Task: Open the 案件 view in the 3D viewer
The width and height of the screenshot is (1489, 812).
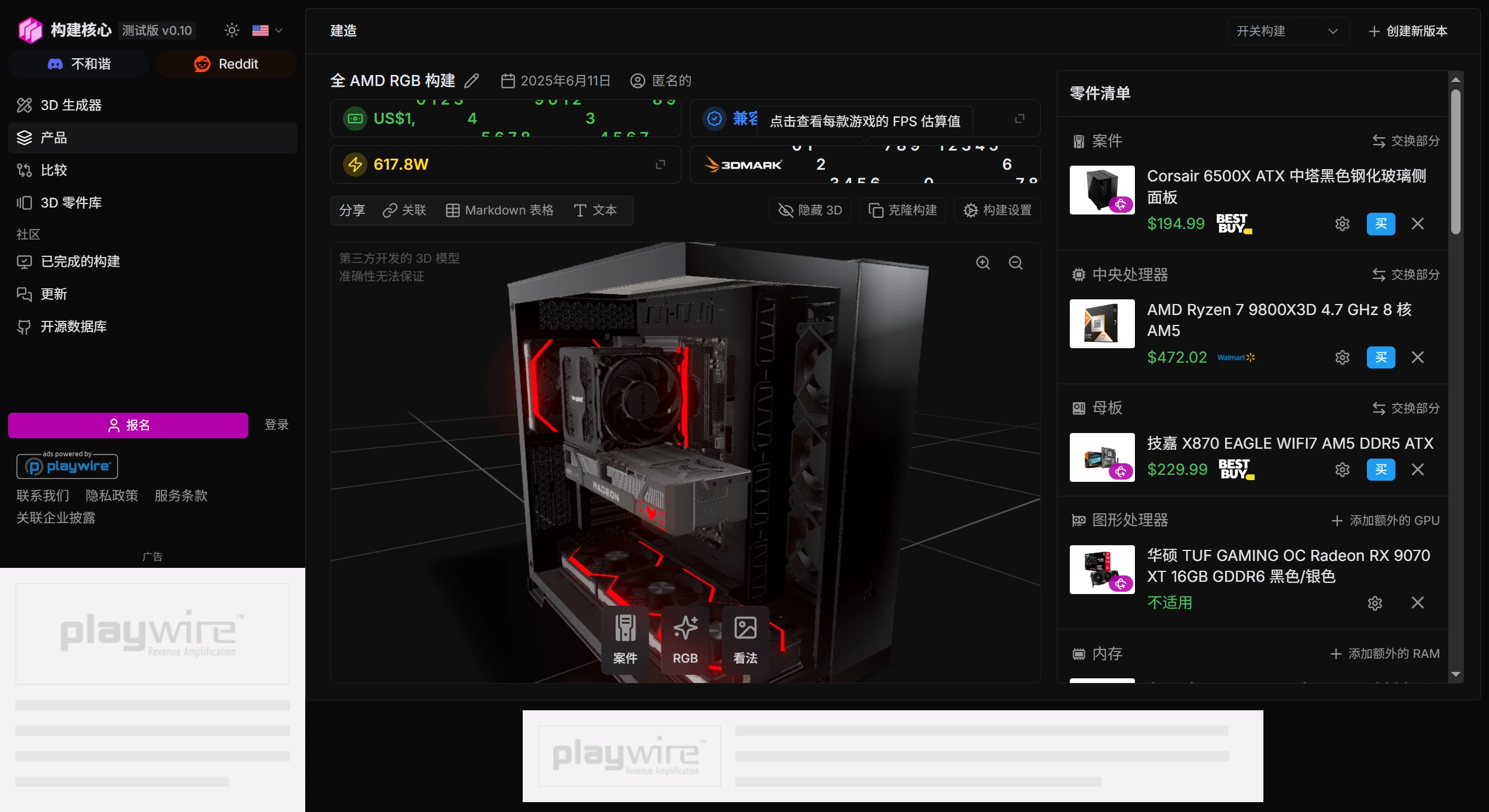Action: 625,638
